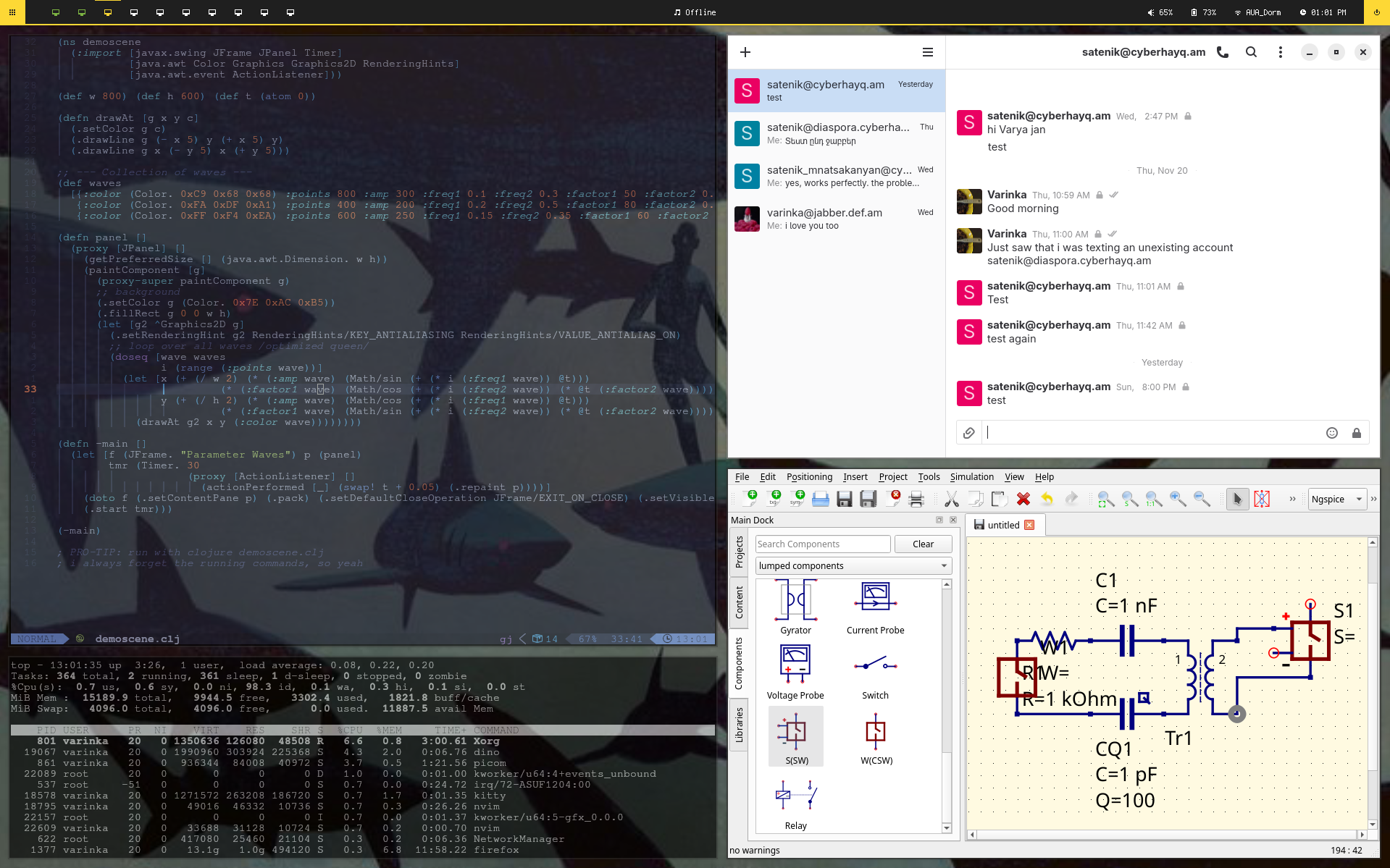Open a file with the blue folder icon
The height and width of the screenshot is (868, 1390).
pos(821,499)
